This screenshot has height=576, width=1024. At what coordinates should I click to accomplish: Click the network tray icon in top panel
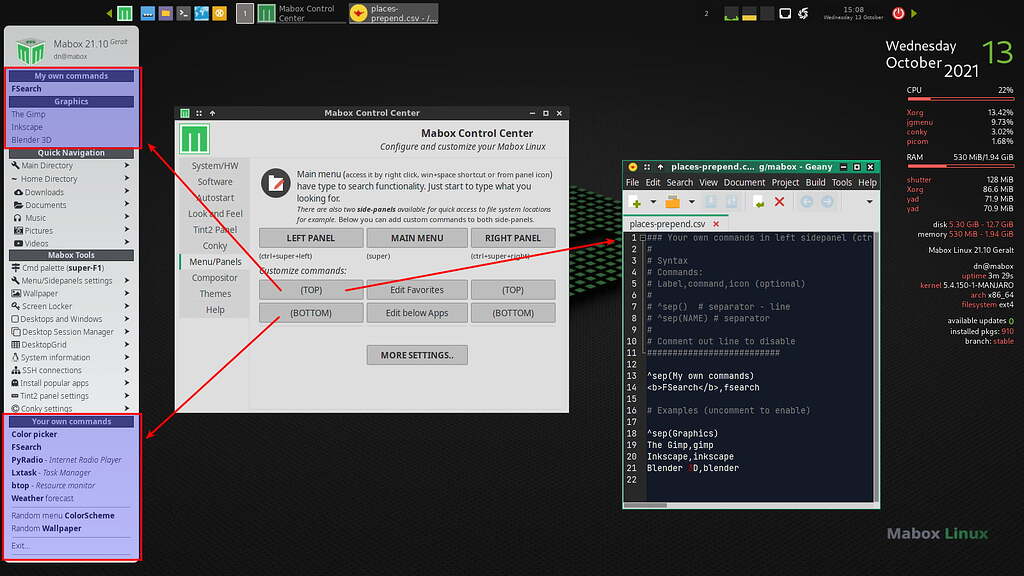click(785, 13)
